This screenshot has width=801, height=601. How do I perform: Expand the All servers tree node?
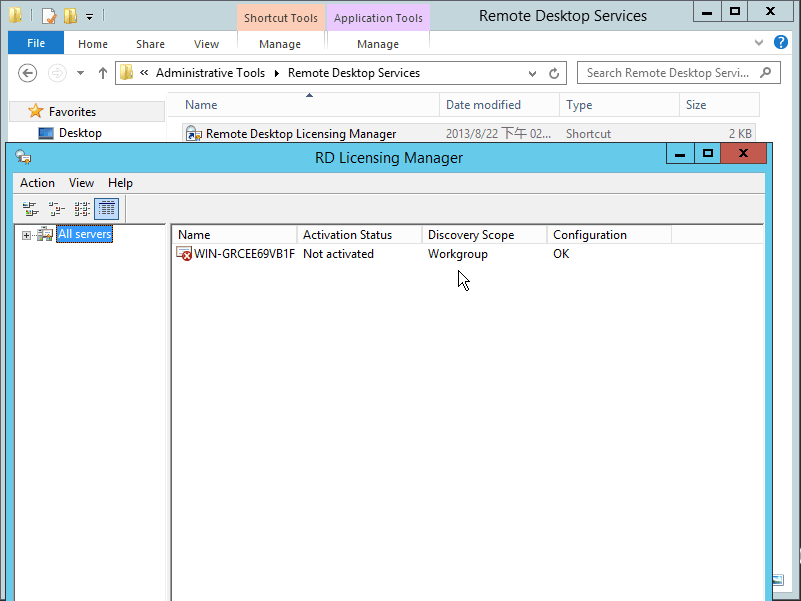27,235
